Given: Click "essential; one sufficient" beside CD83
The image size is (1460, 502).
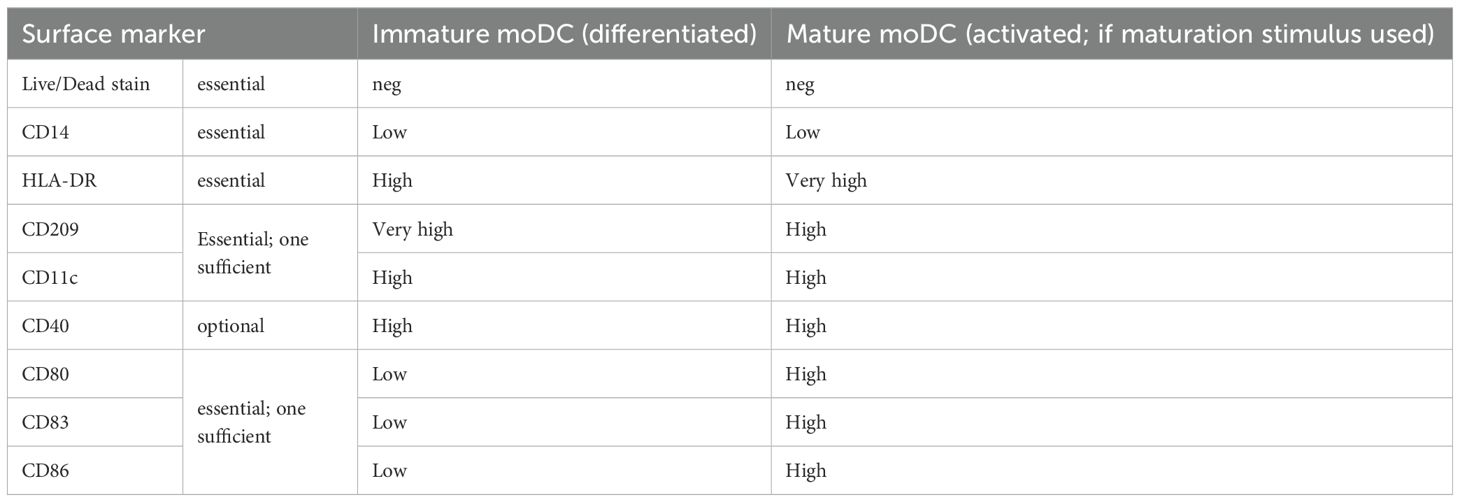Looking at the screenshot, I should click(x=251, y=422).
